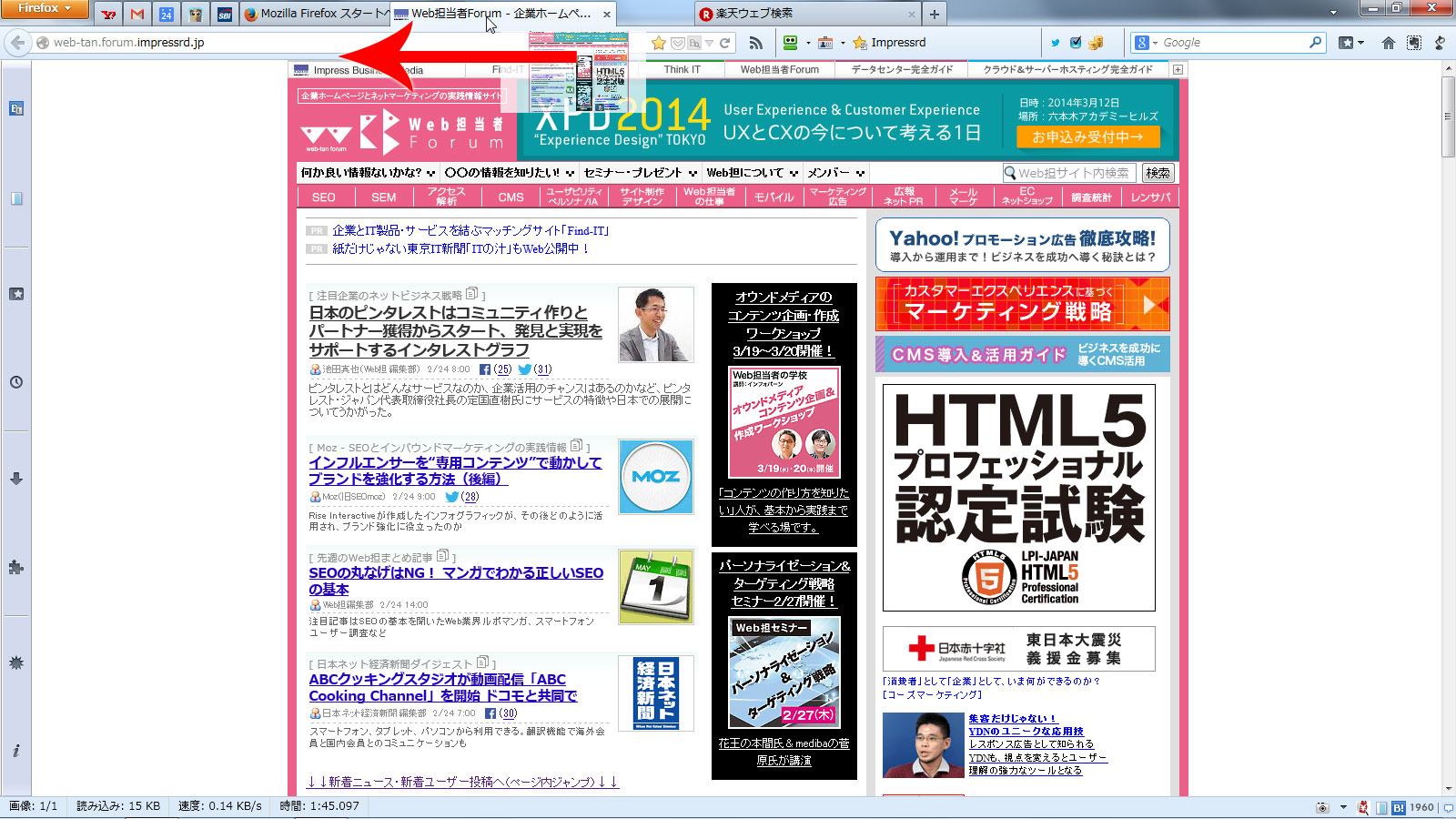Click the Think IT site tab
Image resolution: width=1456 pixels, height=819 pixels.
pyautogui.click(x=682, y=69)
